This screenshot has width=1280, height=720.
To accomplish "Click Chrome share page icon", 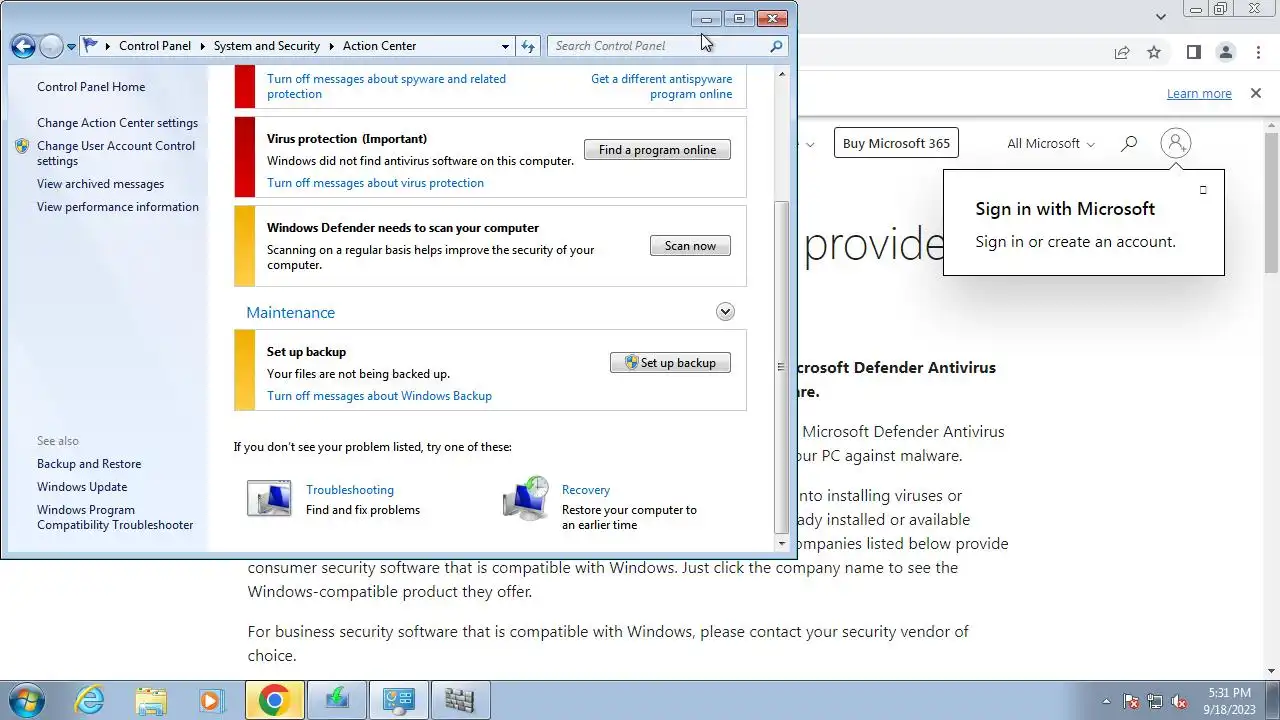I will pos(1122,53).
